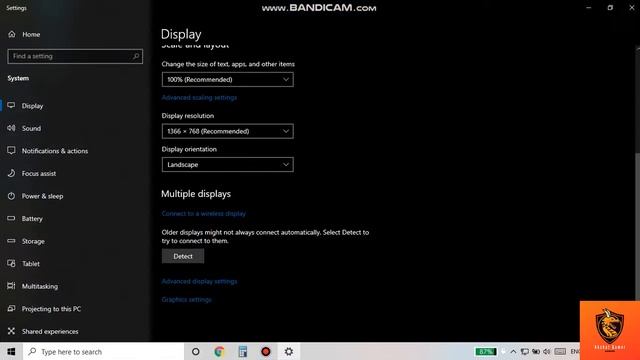Screen dimensions: 640x360
Task: Click the volume speaker icon in the tray
Action: click(x=547, y=351)
